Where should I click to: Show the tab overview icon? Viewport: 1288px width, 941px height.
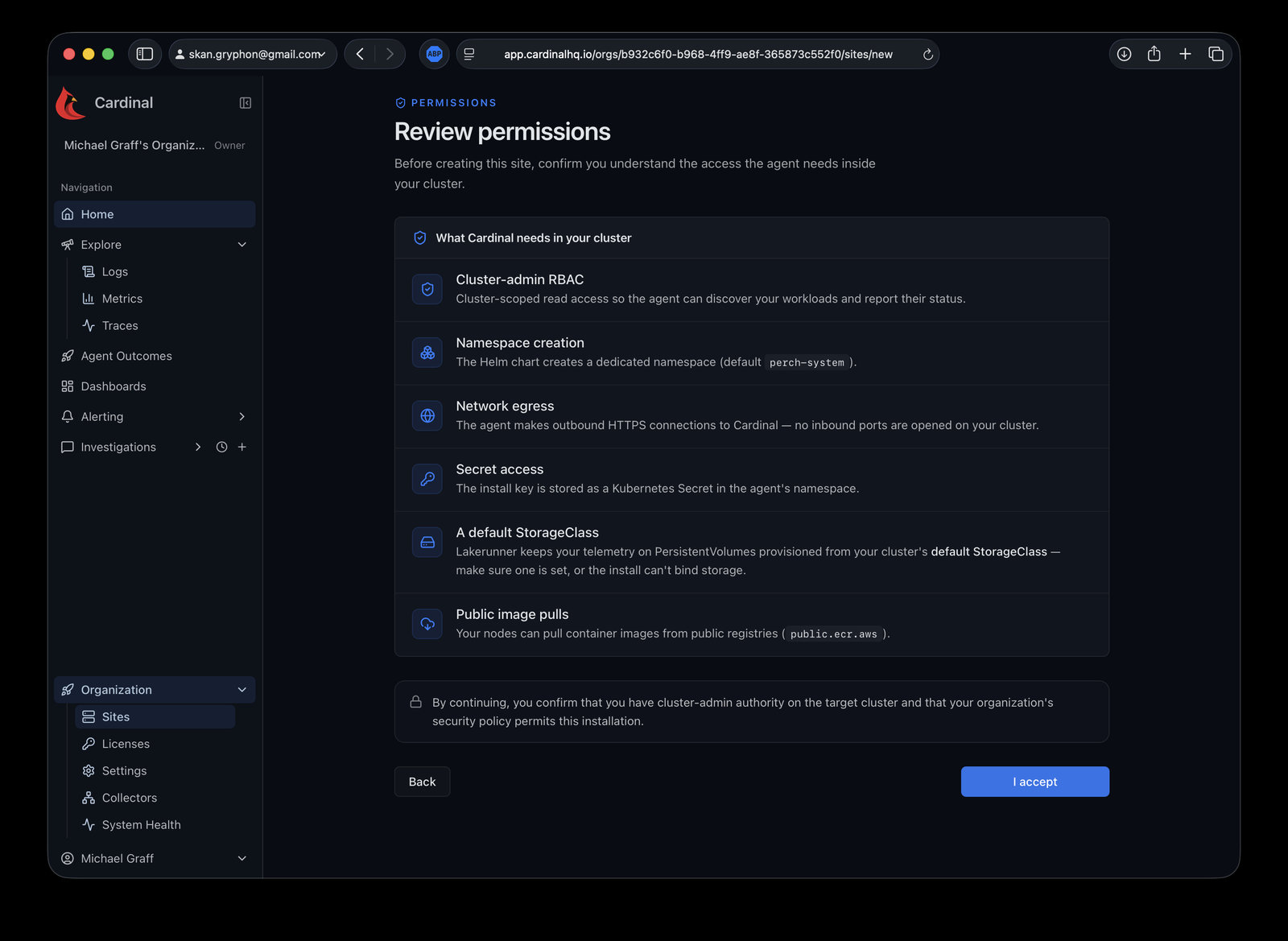point(1216,54)
